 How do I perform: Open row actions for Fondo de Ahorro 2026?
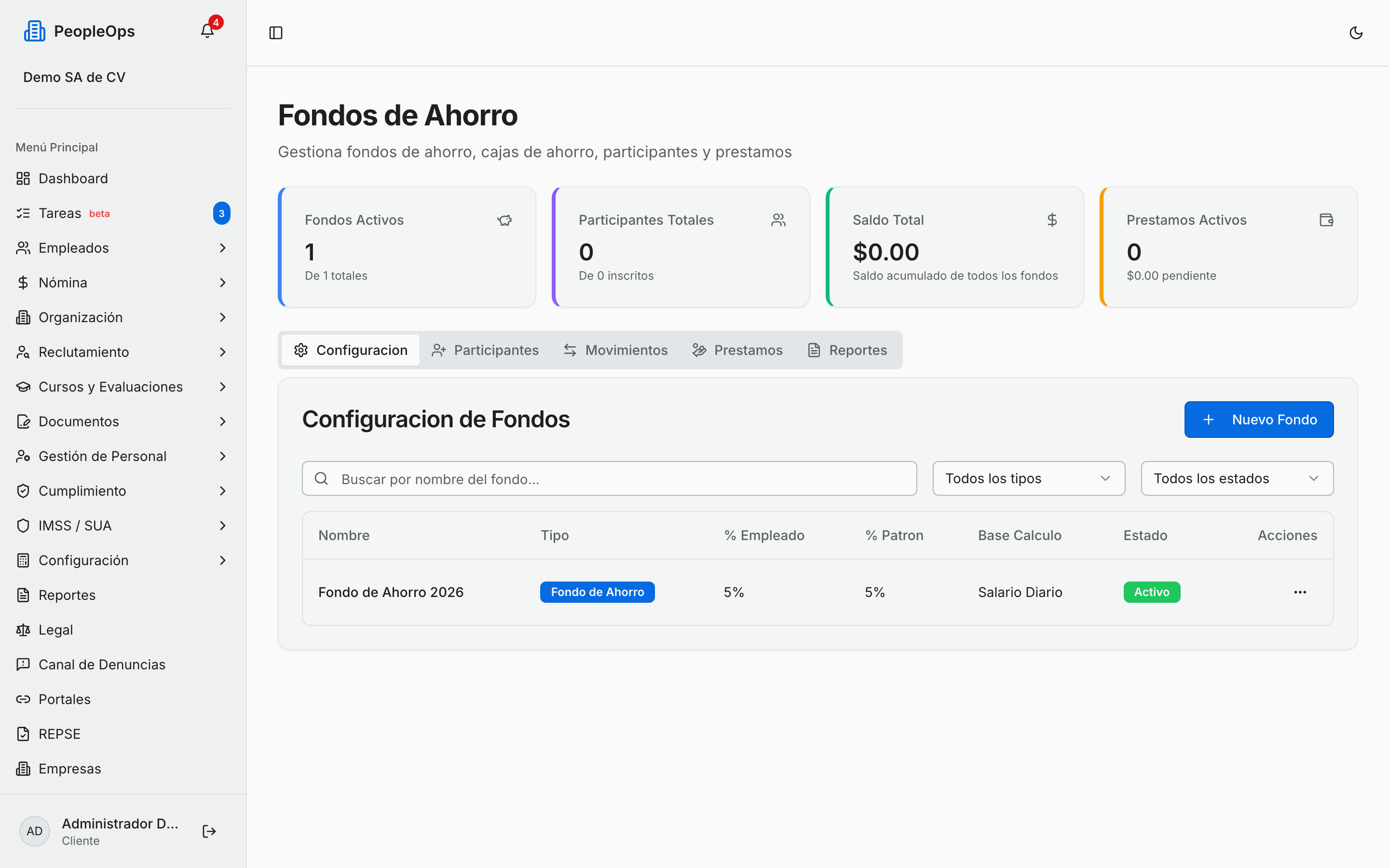(1300, 592)
